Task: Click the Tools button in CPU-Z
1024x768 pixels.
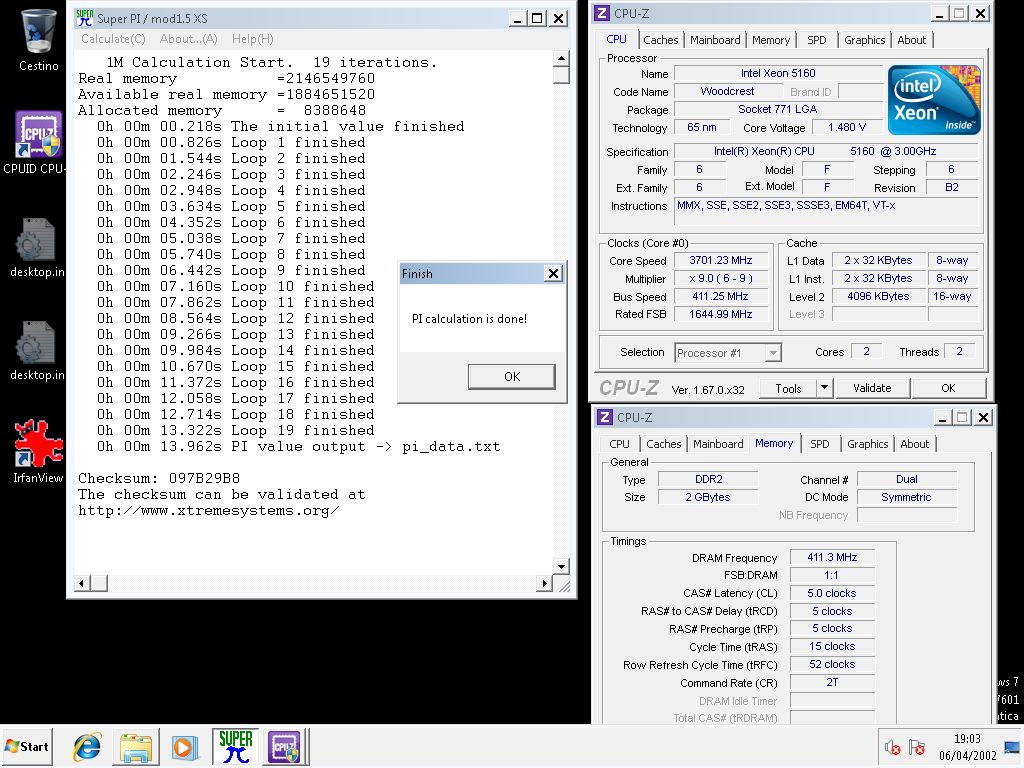Action: 788,389
